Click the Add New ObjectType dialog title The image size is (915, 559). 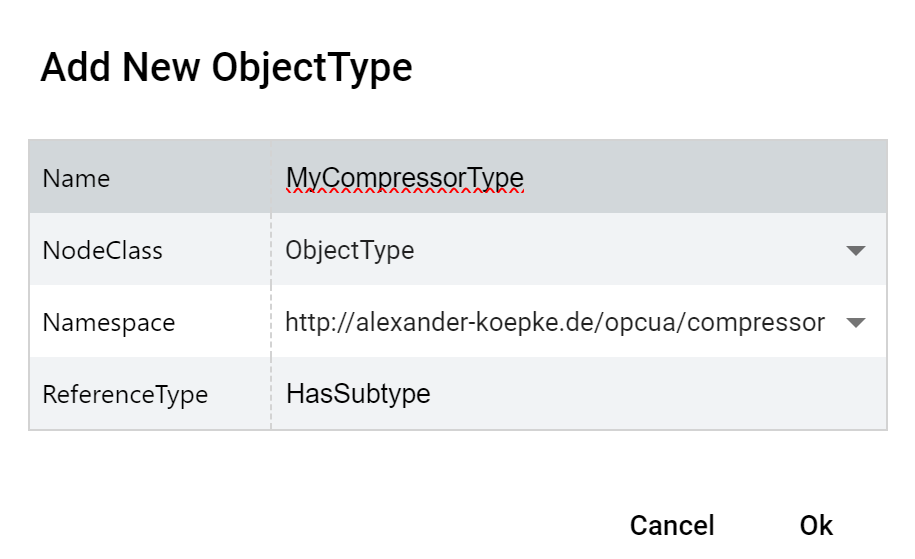click(x=226, y=68)
